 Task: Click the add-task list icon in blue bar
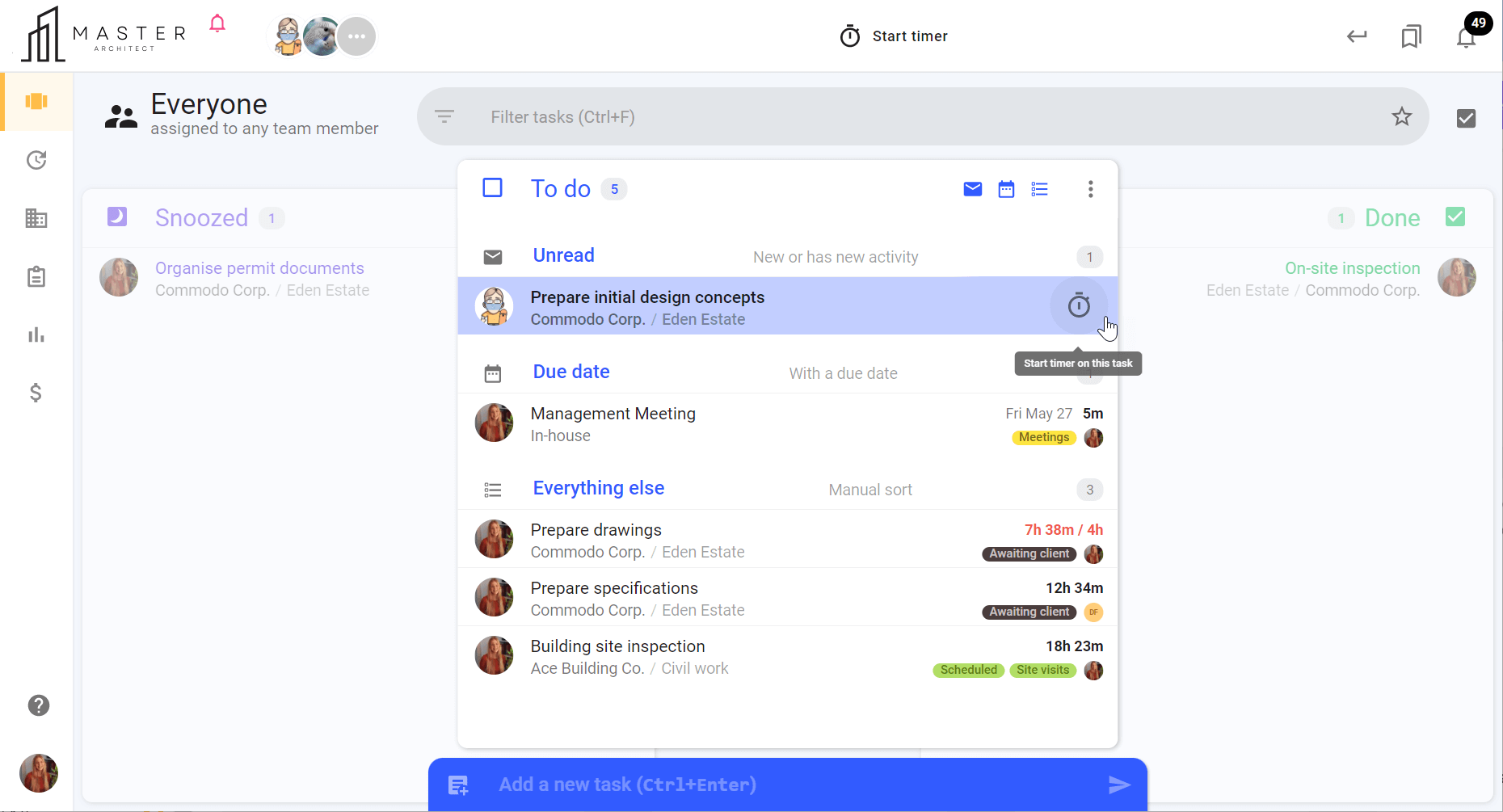click(458, 785)
